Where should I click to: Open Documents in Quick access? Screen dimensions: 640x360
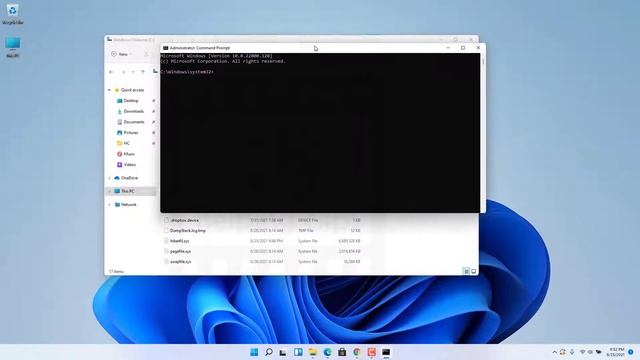(x=131, y=122)
